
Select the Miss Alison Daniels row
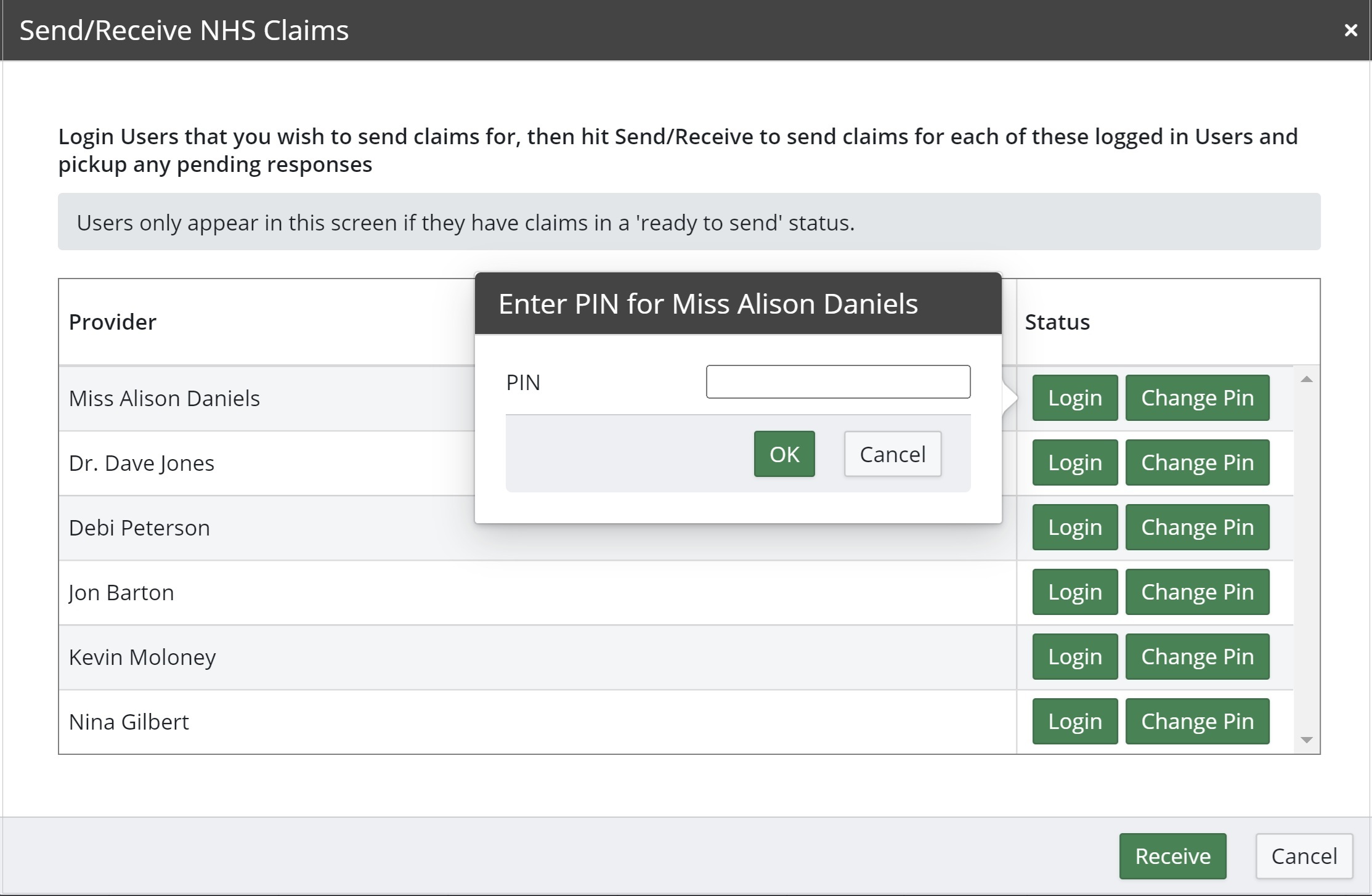[676, 399]
